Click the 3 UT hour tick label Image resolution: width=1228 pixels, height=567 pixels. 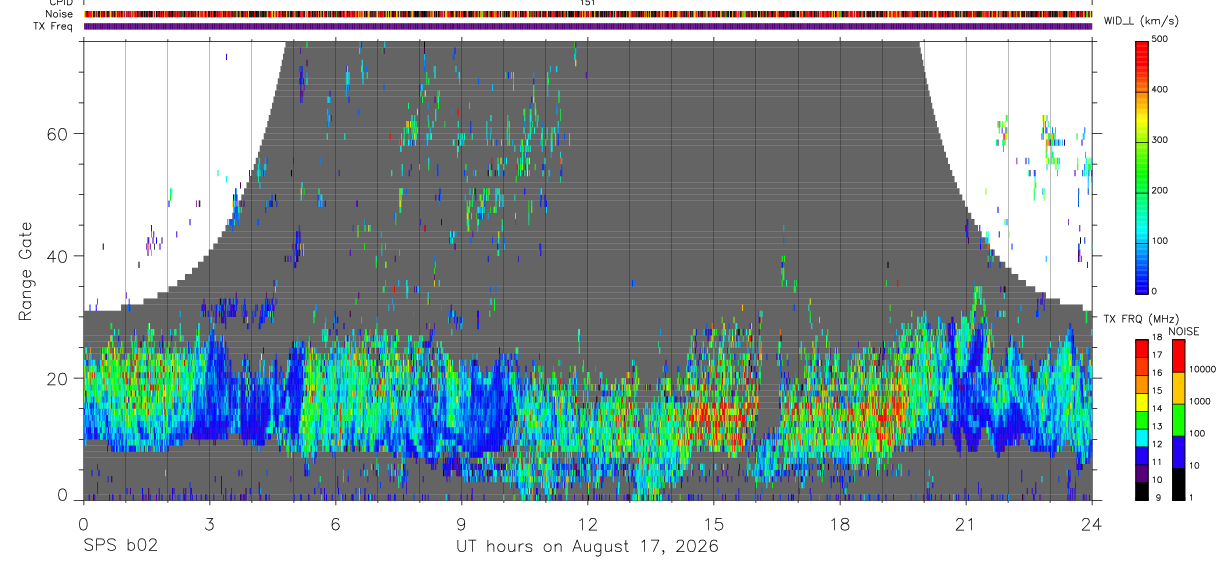(x=208, y=524)
